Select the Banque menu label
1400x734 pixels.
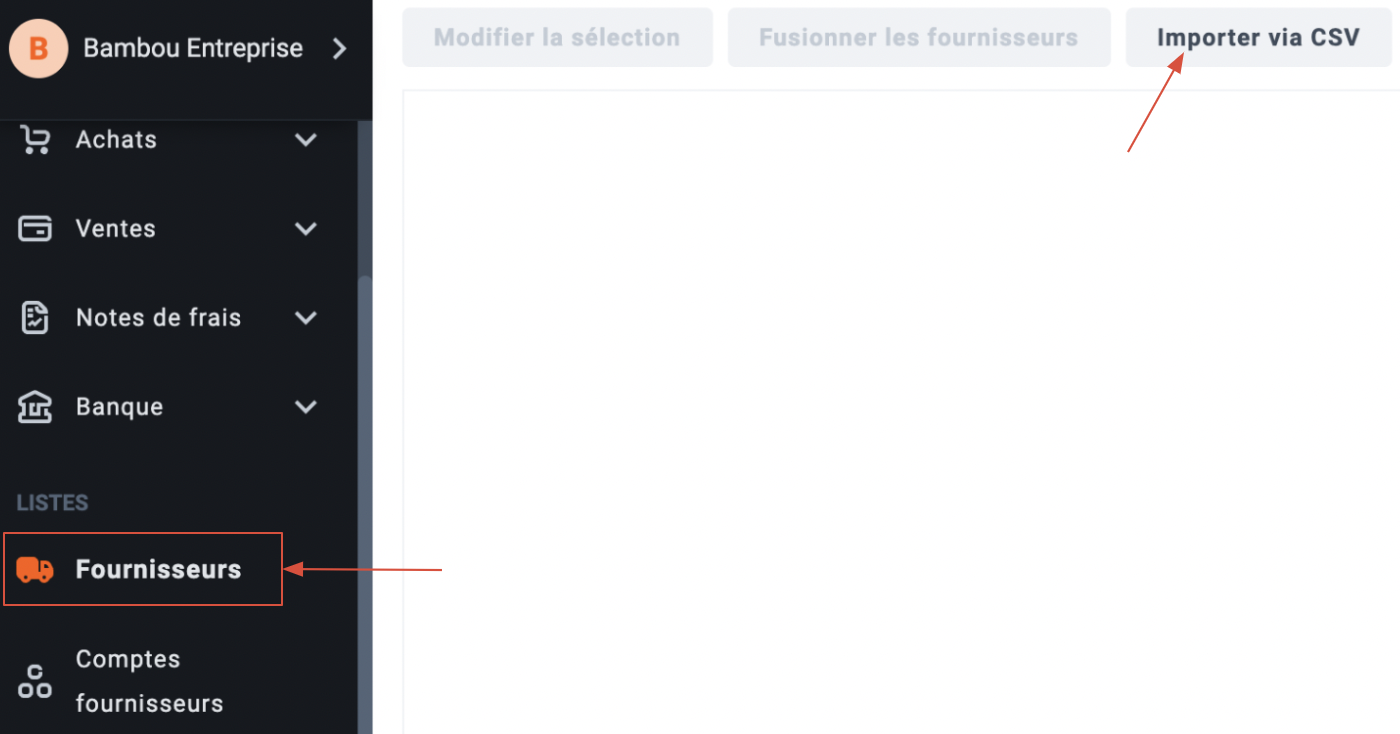click(x=119, y=407)
